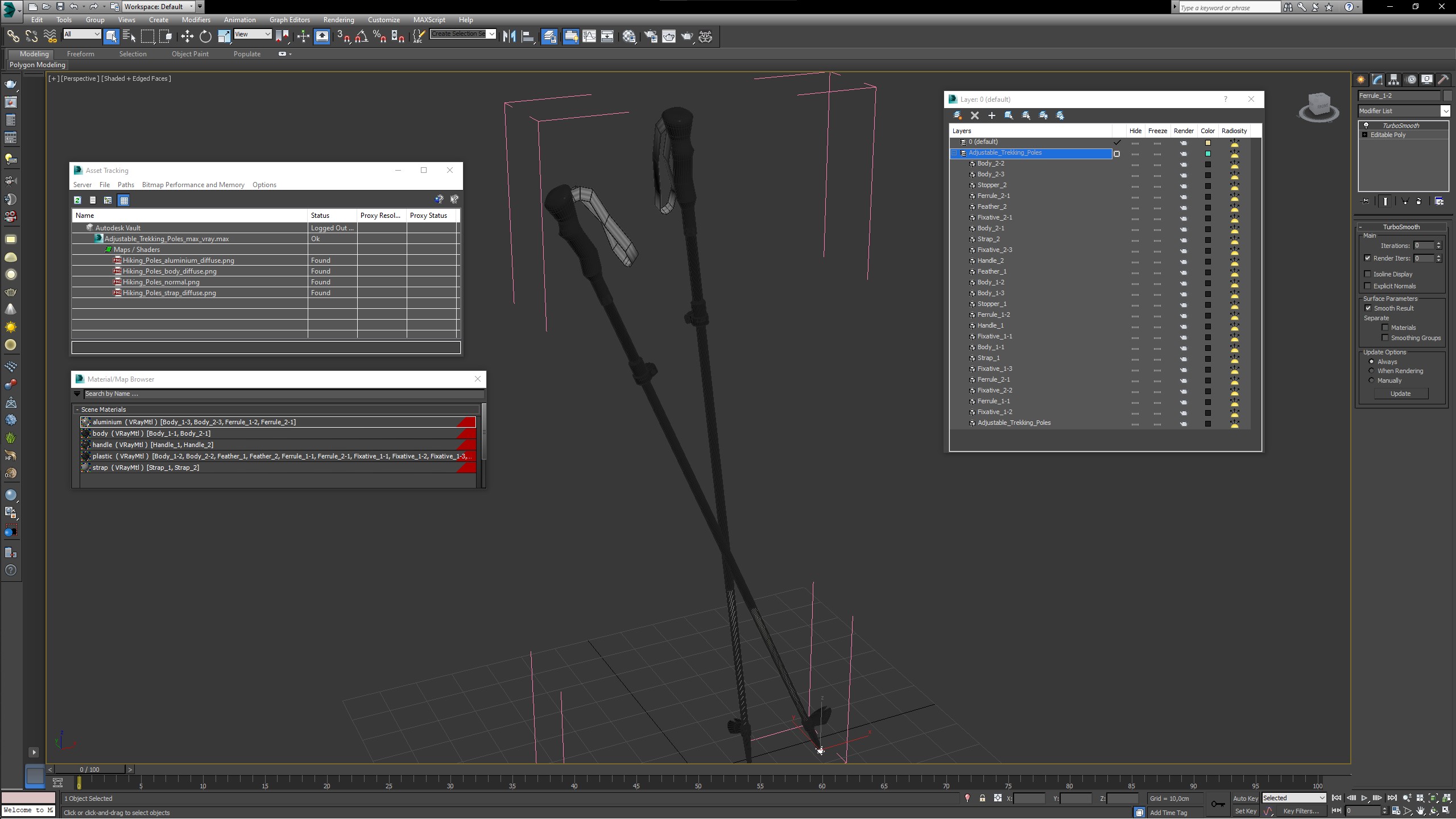Open the selection filter All dropdown
This screenshot has width=1456, height=819.
(x=82, y=34)
